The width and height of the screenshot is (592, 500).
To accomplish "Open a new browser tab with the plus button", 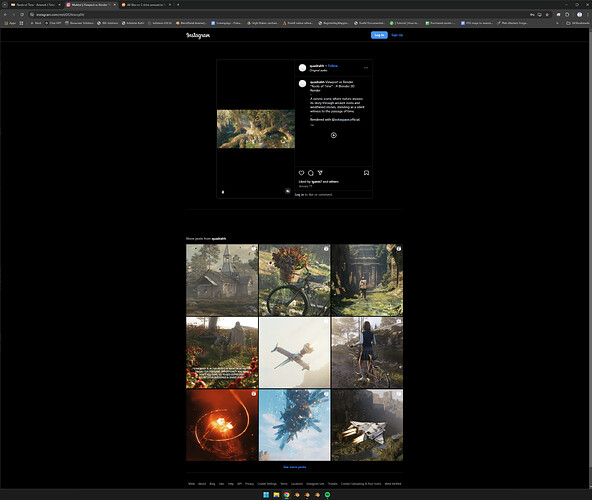I will (x=178, y=5).
